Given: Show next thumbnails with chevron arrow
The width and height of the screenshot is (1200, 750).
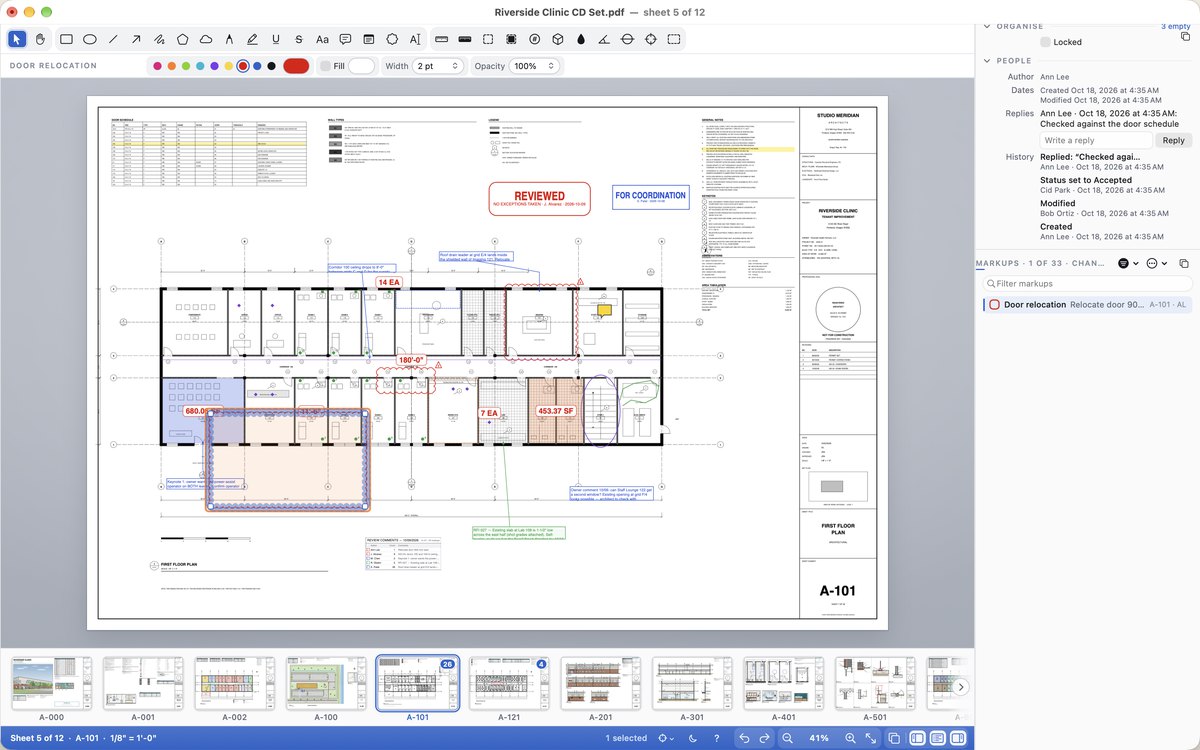Looking at the screenshot, I should click(961, 687).
